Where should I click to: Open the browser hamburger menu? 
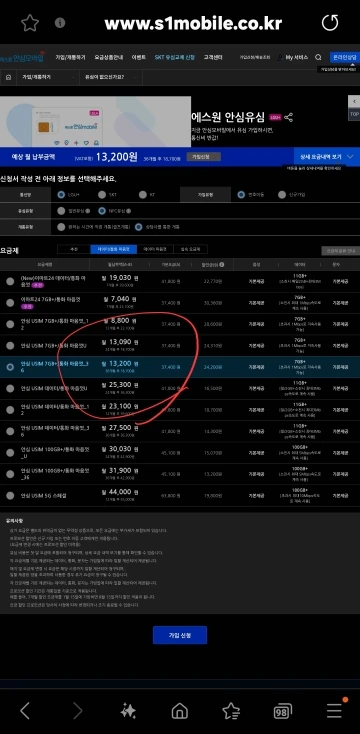click(x=334, y=711)
